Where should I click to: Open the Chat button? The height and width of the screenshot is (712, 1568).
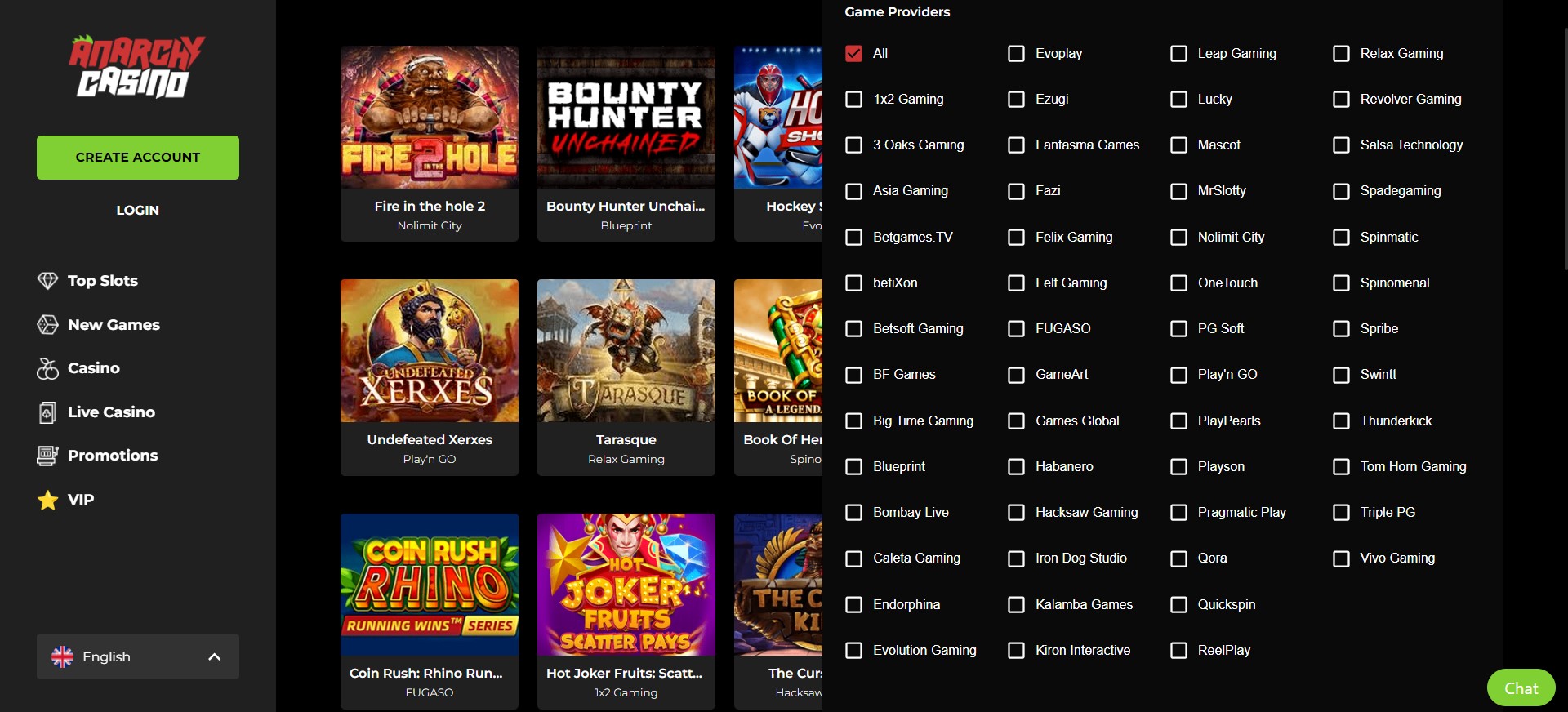coord(1521,688)
